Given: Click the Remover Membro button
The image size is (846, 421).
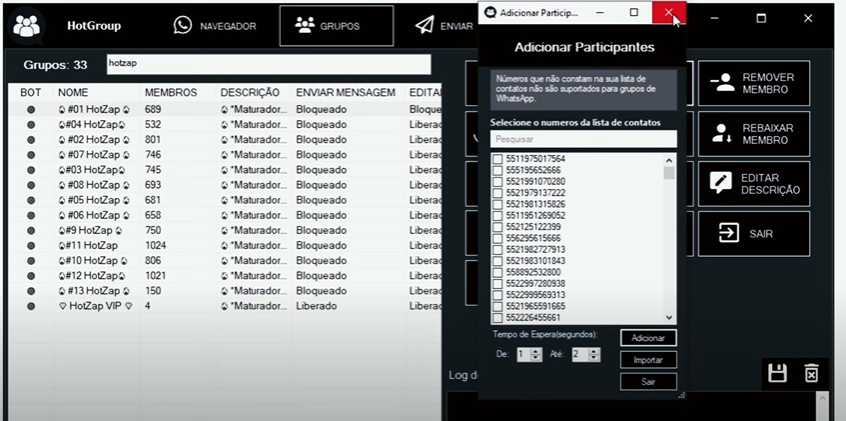Looking at the screenshot, I should click(x=754, y=83).
